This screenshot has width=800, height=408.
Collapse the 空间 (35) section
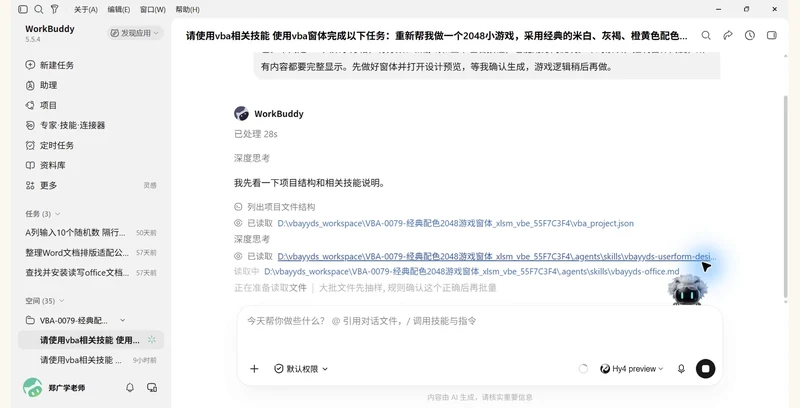[45, 301]
